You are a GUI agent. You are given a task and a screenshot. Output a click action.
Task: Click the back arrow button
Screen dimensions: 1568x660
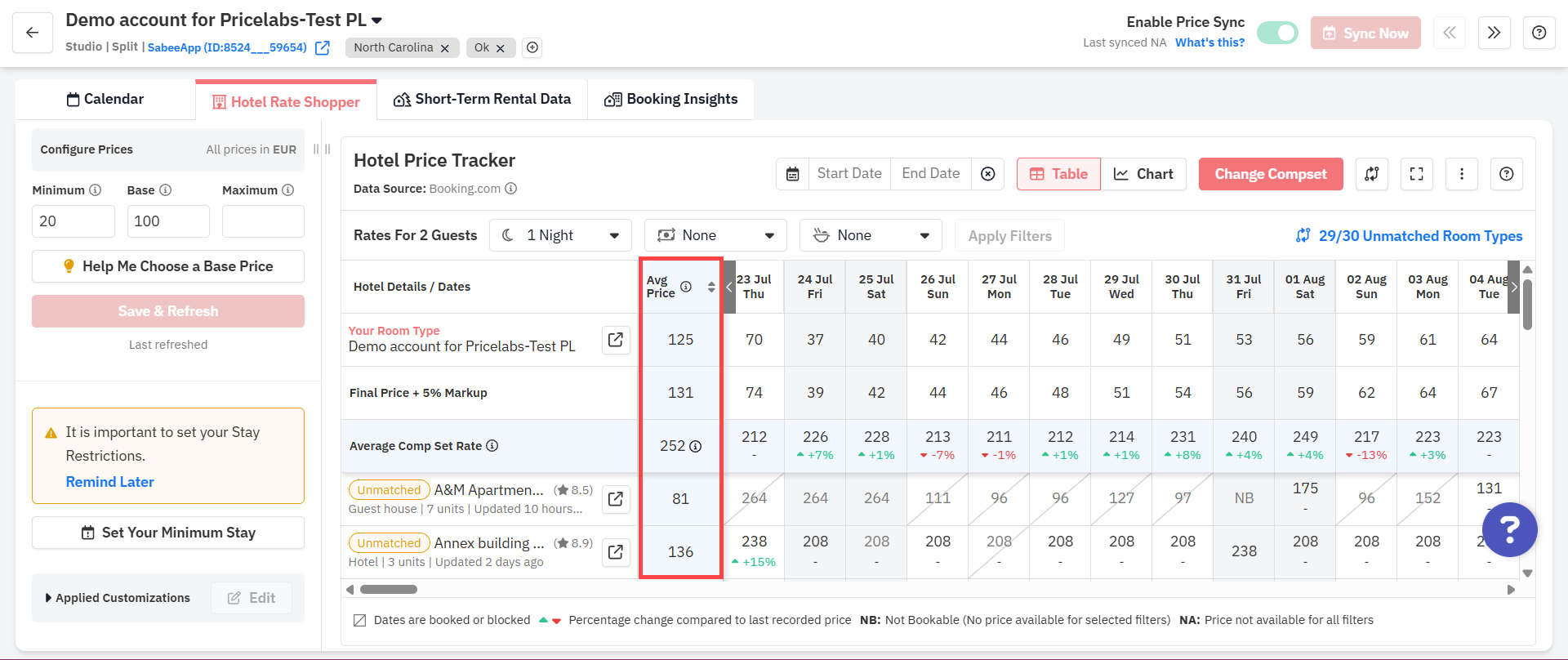(33, 33)
